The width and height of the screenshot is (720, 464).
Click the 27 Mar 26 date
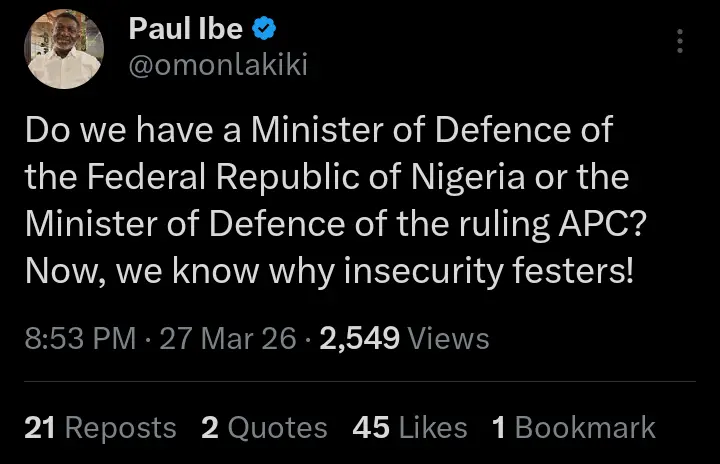(228, 339)
